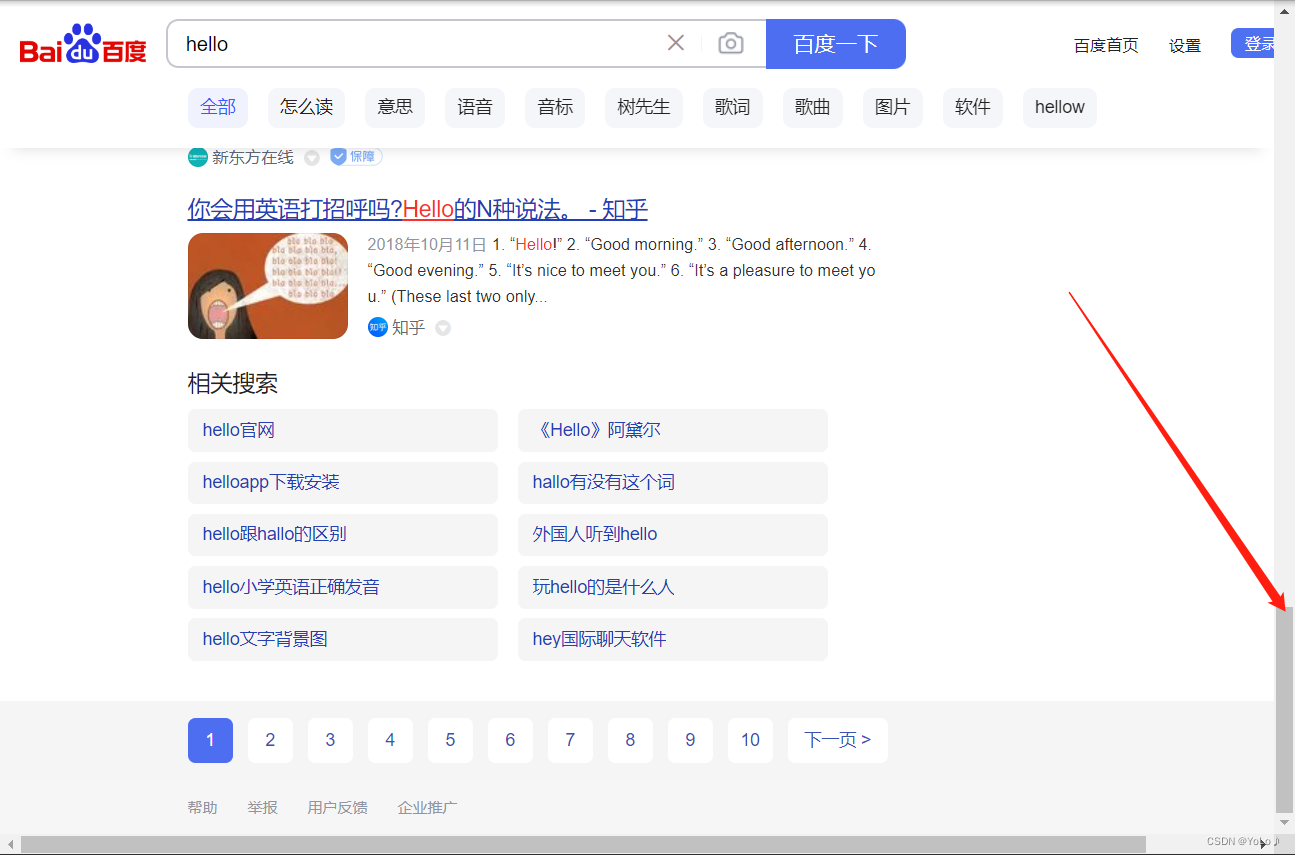Click the horizontal scrollbar thumb
The height and width of the screenshot is (855, 1295).
click(583, 845)
